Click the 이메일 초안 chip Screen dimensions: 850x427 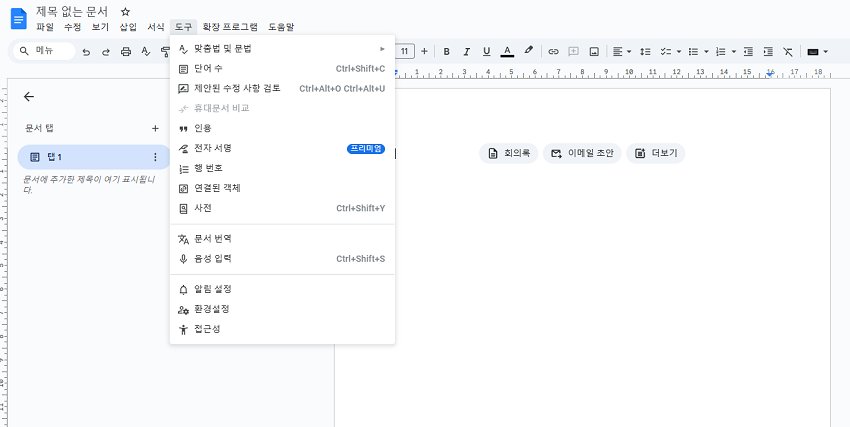(582, 153)
